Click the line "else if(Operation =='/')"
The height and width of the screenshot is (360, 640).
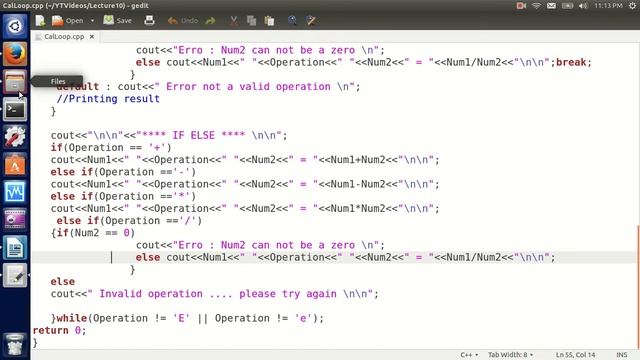tap(129, 221)
